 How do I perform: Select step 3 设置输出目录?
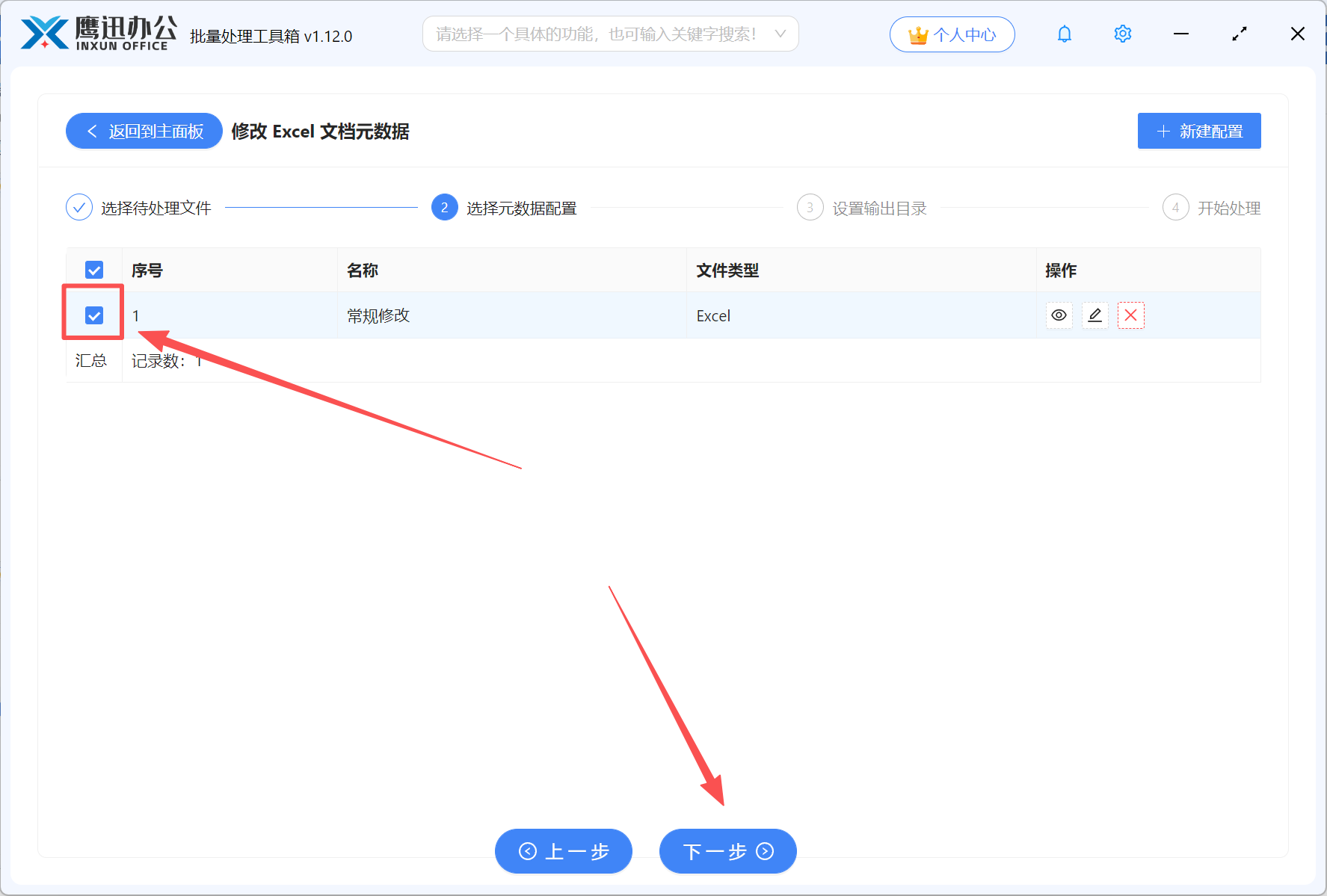coord(863,208)
